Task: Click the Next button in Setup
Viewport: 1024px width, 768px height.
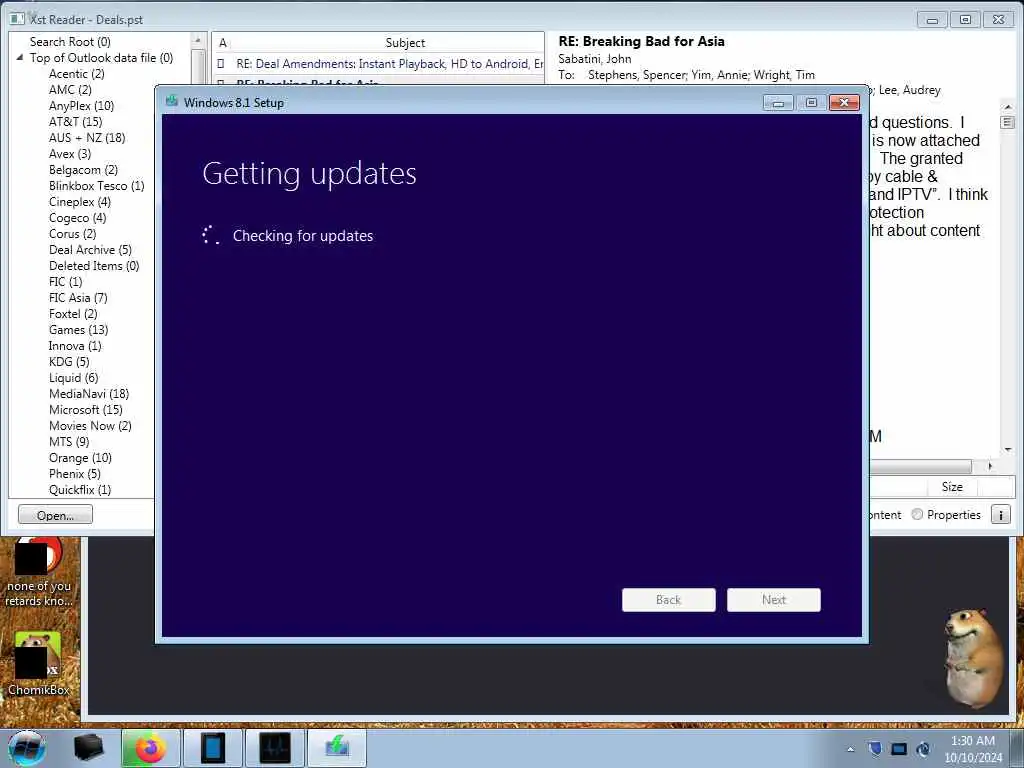Action: pos(774,600)
